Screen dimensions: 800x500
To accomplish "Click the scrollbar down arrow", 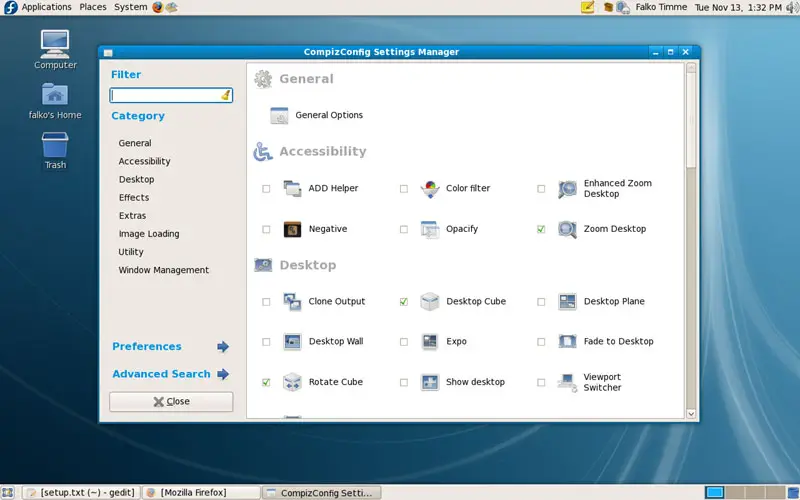I will (x=691, y=414).
